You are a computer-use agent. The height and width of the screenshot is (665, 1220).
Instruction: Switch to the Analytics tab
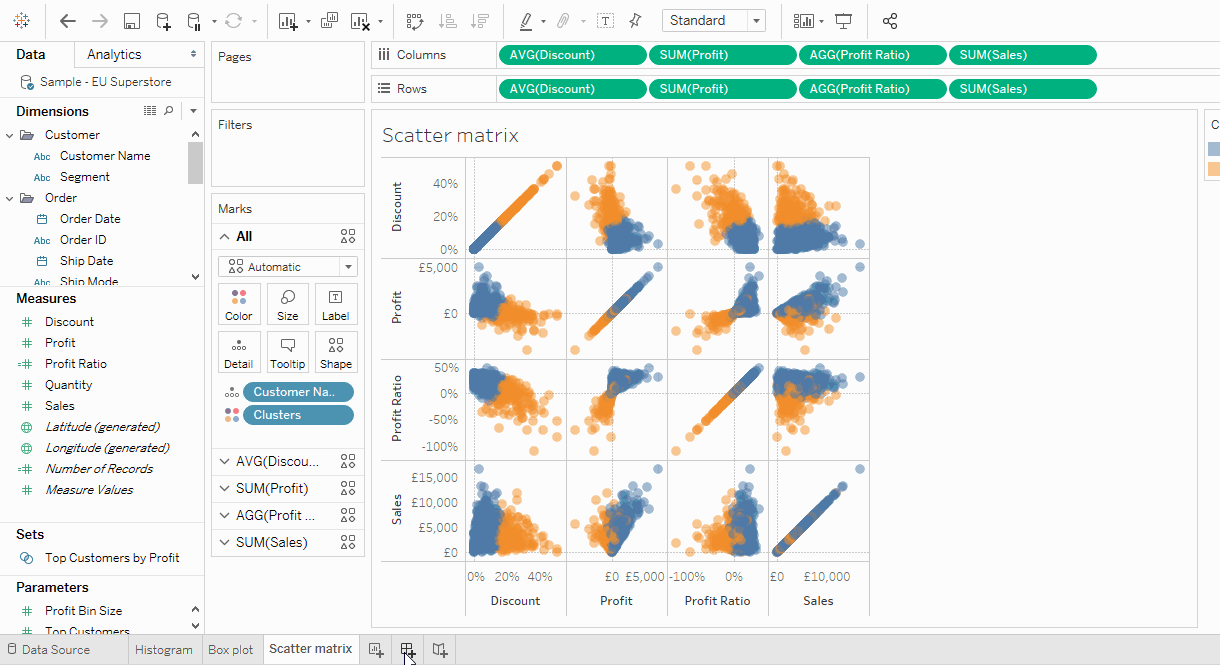pyautogui.click(x=114, y=55)
